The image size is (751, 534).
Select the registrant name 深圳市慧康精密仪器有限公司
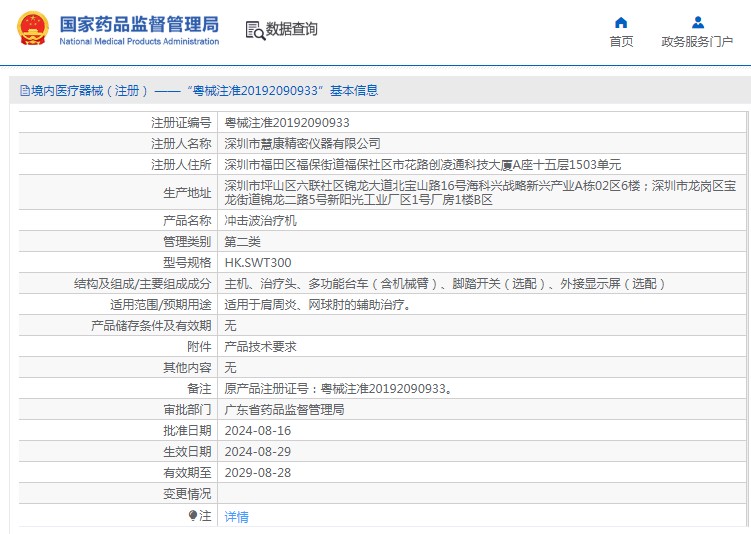(302, 144)
